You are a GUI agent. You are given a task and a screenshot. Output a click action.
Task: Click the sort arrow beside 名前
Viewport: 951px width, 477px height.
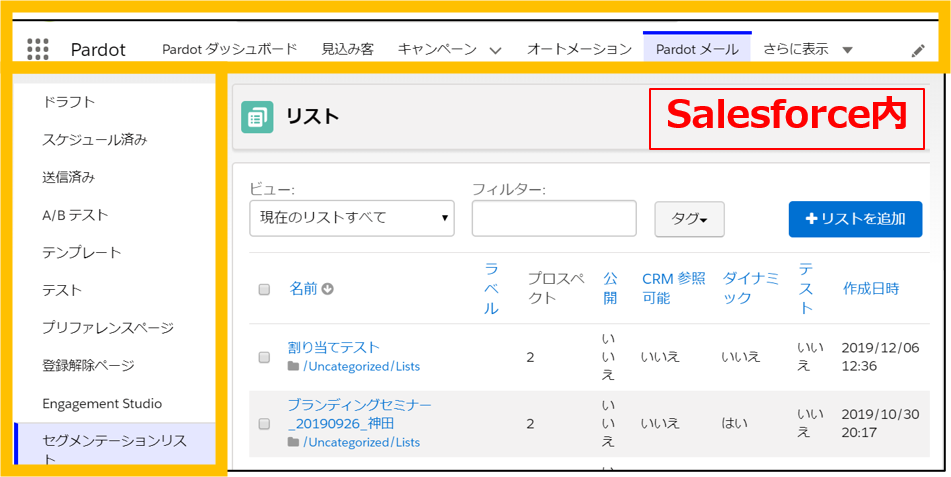click(x=327, y=289)
